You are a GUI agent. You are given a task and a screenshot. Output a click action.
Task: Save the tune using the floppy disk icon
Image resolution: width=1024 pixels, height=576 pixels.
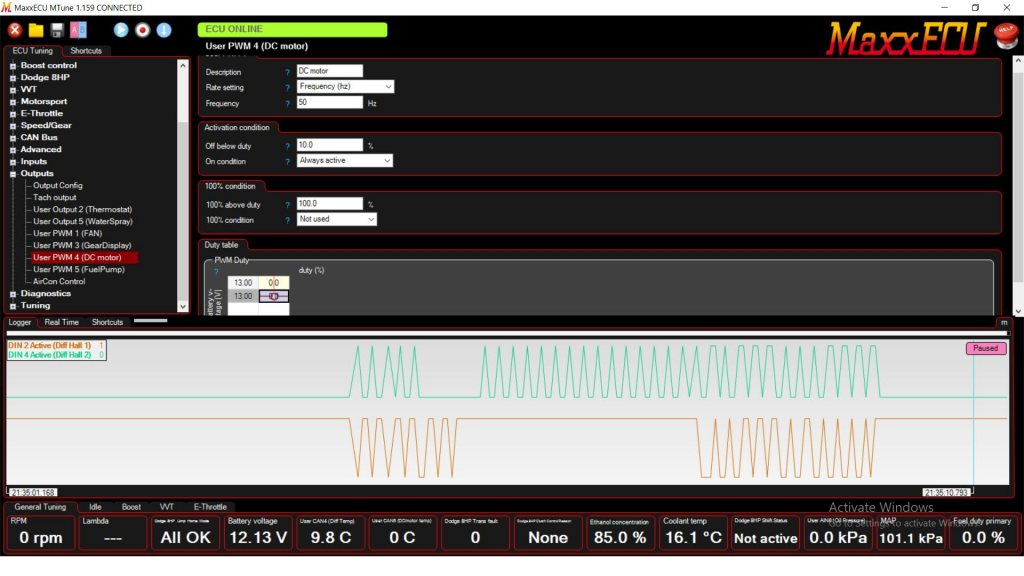(x=57, y=30)
